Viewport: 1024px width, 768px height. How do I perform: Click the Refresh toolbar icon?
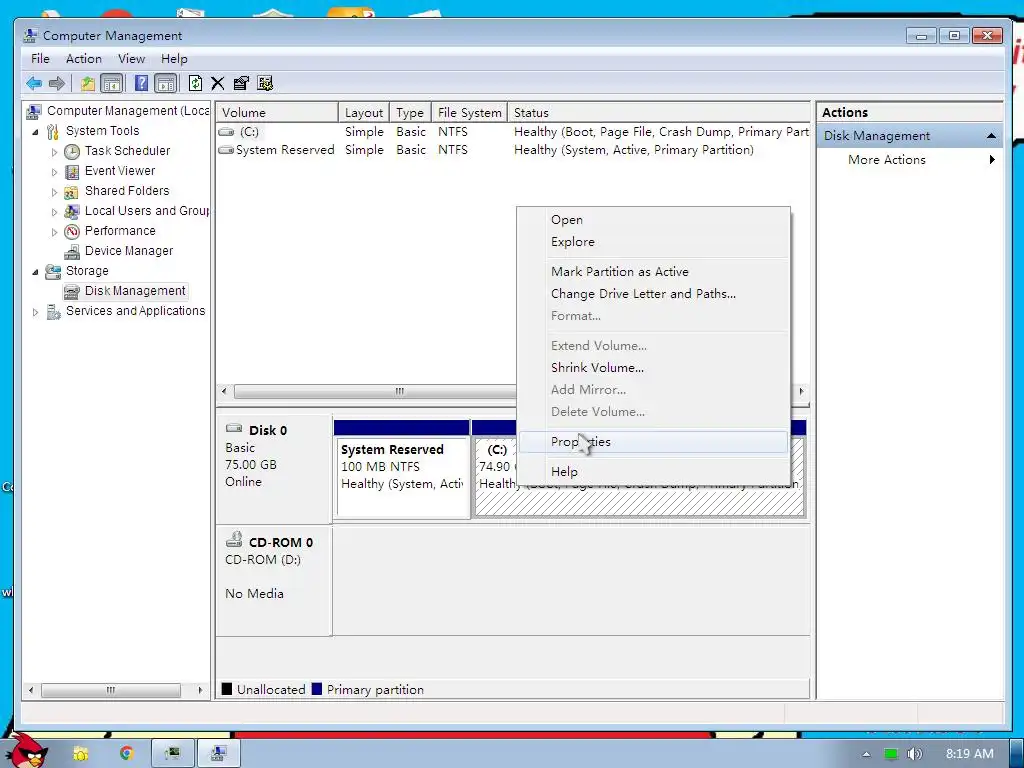click(x=195, y=83)
